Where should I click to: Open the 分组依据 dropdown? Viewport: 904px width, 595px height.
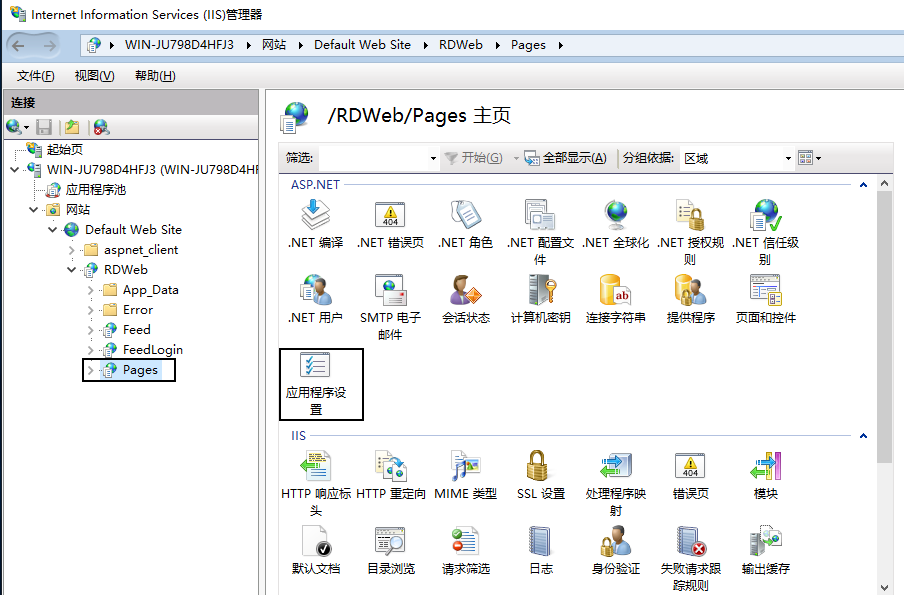(x=734, y=158)
